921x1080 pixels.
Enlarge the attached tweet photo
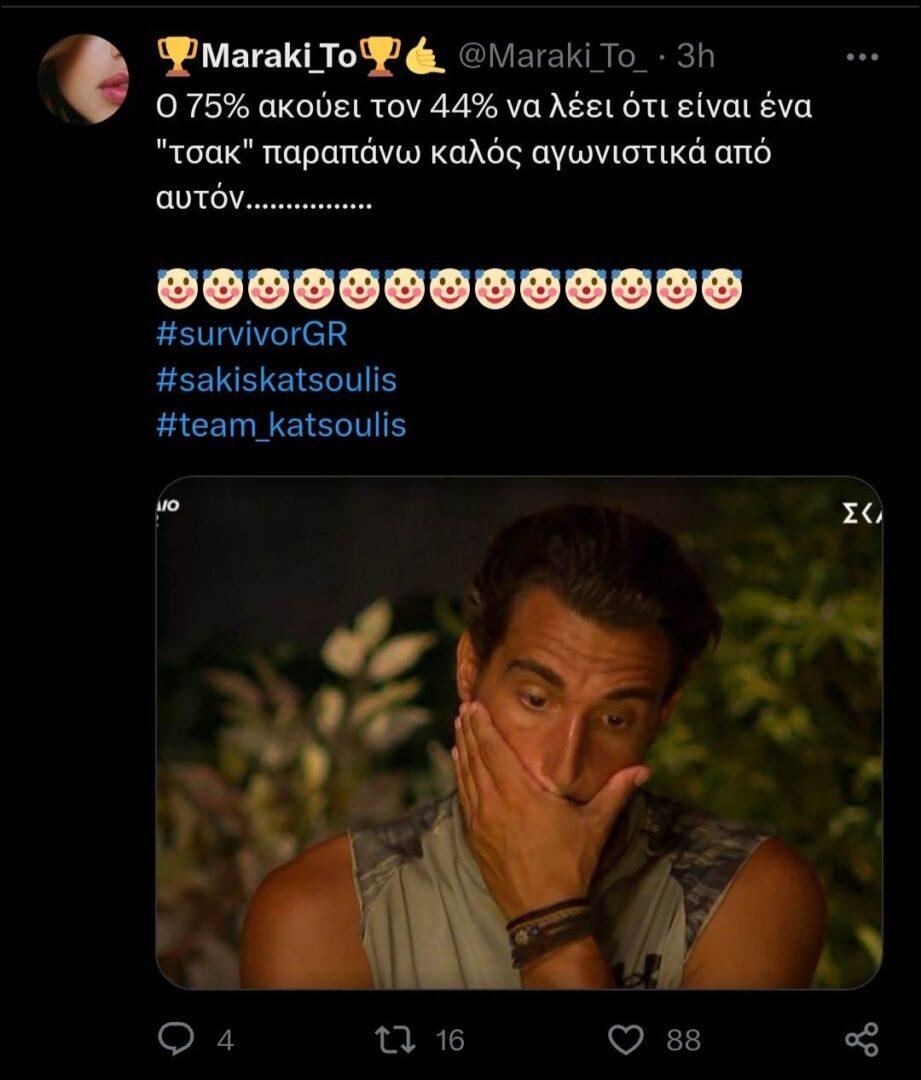point(519,733)
